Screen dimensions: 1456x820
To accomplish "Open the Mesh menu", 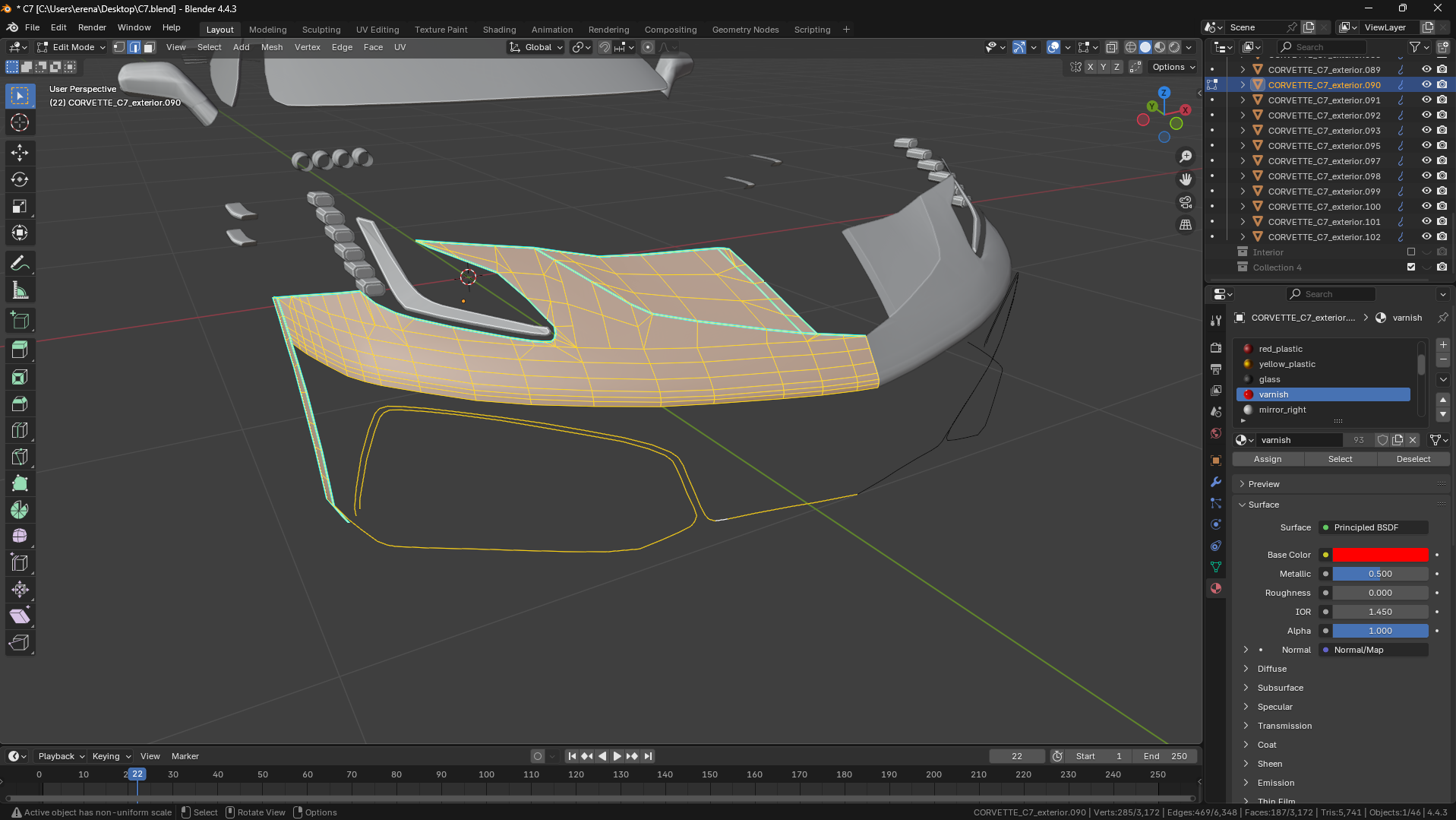I will (x=271, y=47).
